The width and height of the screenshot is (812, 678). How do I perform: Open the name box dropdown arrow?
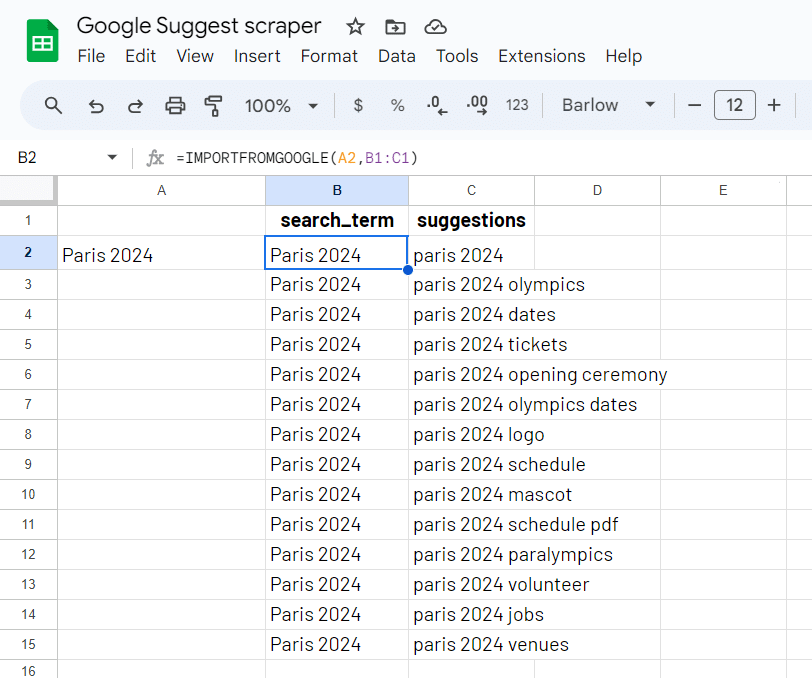click(x=111, y=158)
